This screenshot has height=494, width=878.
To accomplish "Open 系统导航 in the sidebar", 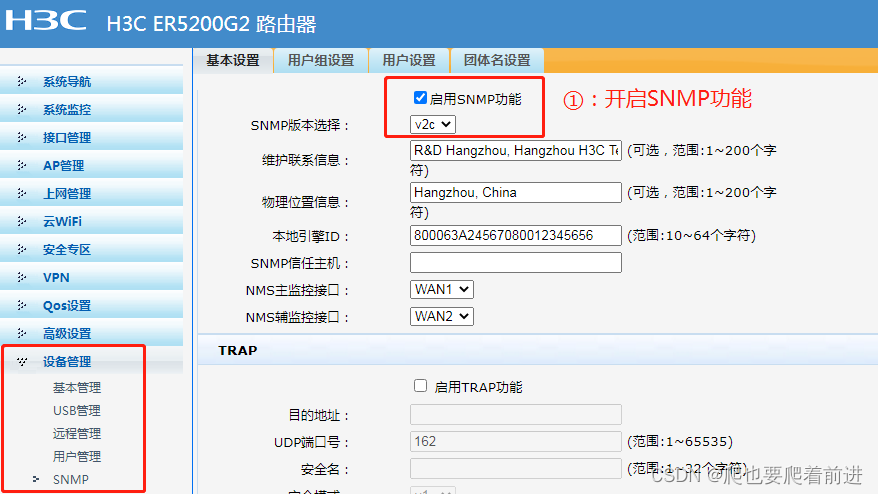I will (67, 82).
